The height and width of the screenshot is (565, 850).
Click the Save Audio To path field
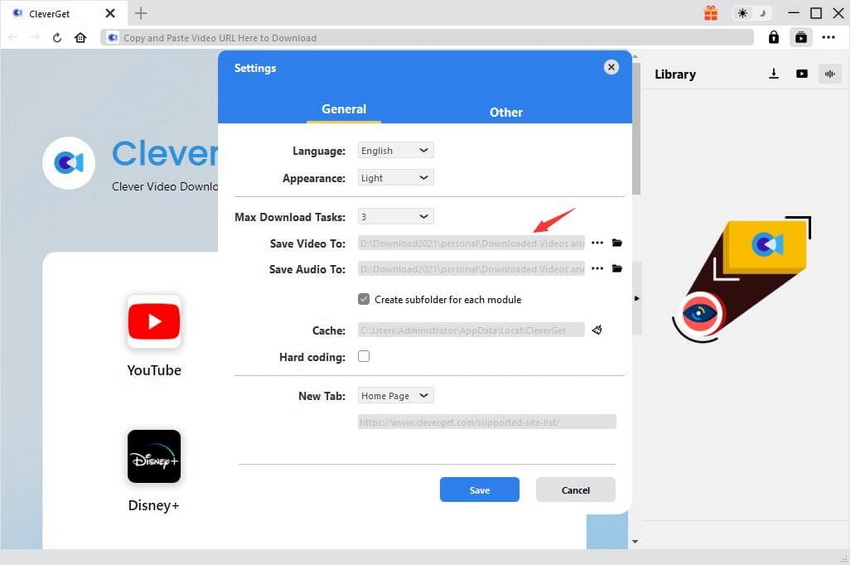pos(471,268)
